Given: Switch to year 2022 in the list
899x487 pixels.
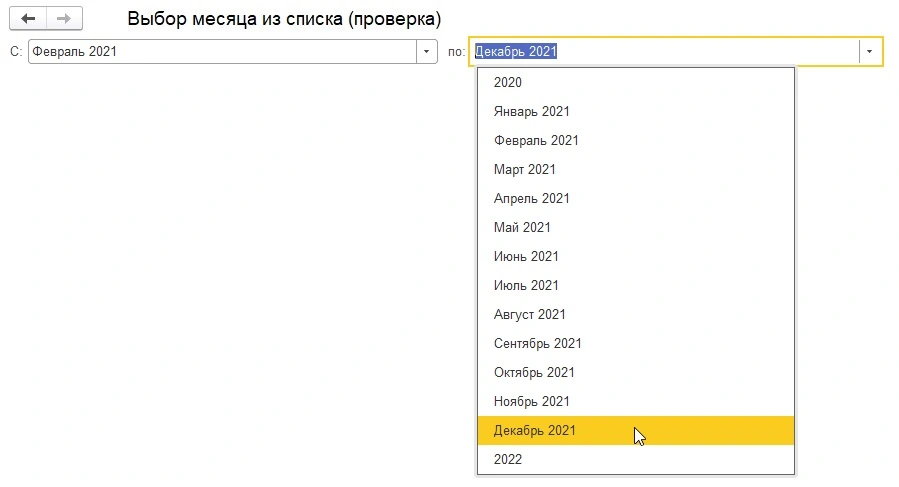Looking at the screenshot, I should click(x=508, y=460).
